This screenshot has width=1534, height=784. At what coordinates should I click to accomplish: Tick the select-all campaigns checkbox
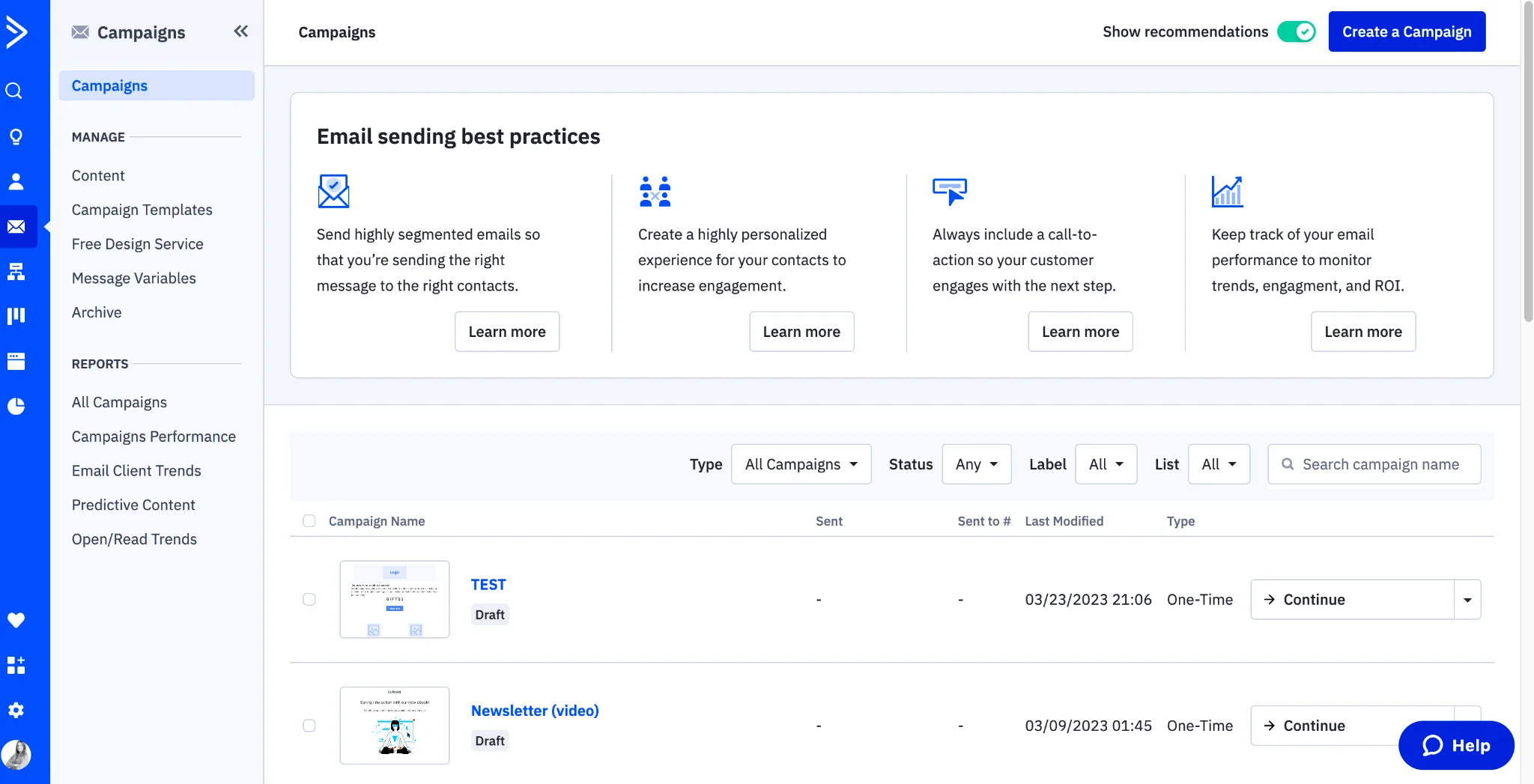309,521
